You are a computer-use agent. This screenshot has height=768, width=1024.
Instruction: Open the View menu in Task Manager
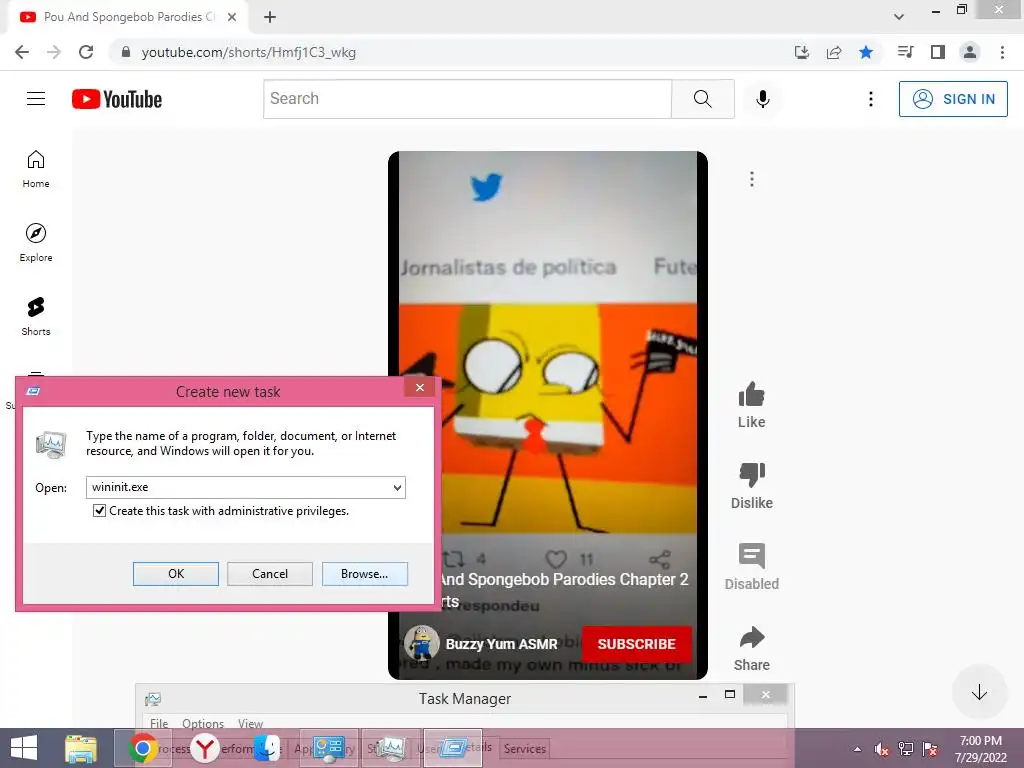(x=250, y=723)
